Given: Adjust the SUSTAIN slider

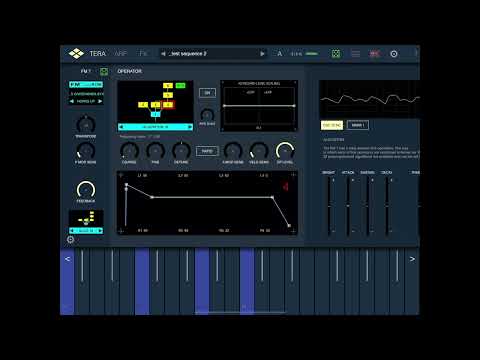Looking at the screenshot, I should point(368,206).
